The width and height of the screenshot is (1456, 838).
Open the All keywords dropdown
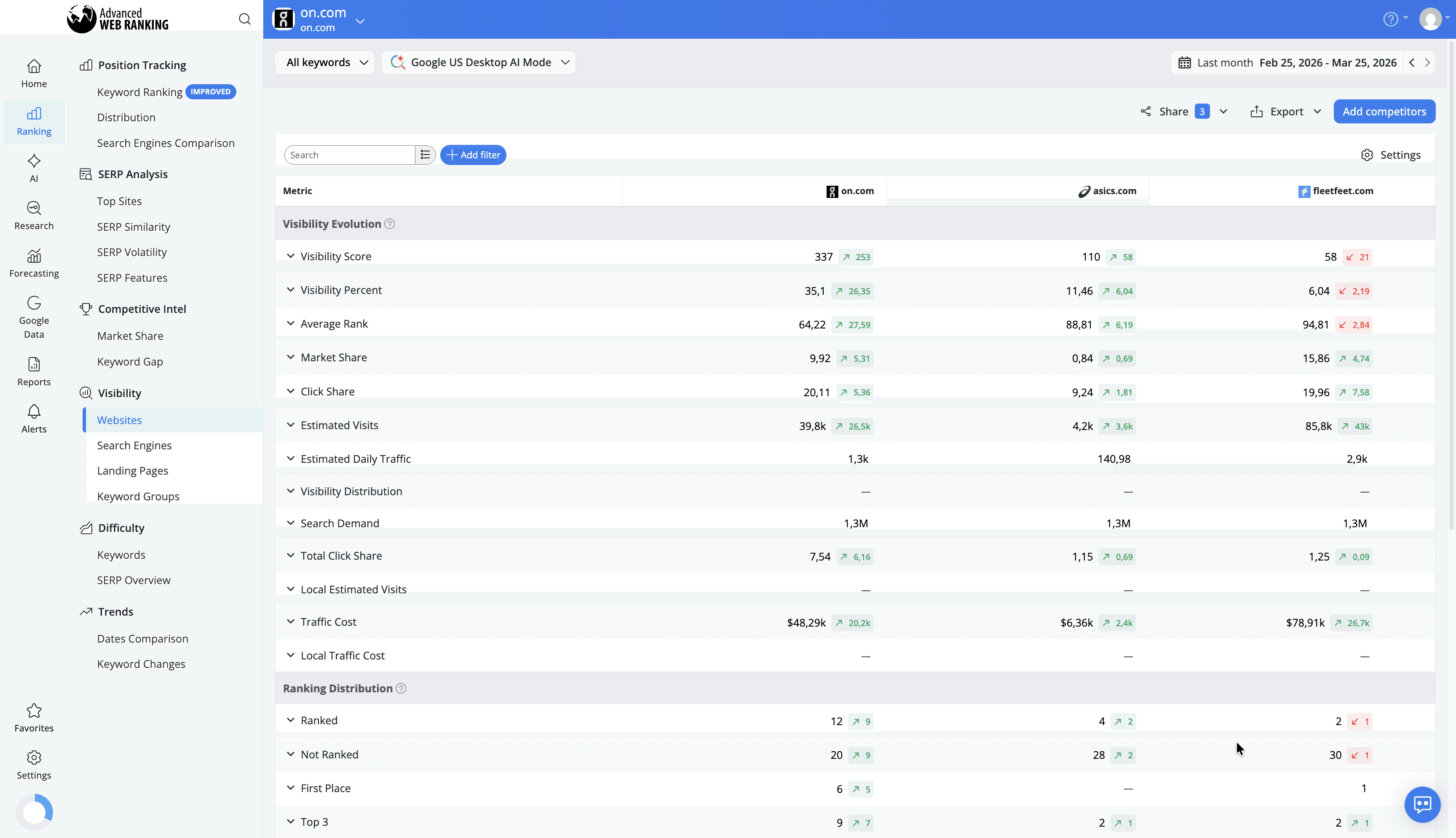[x=324, y=62]
